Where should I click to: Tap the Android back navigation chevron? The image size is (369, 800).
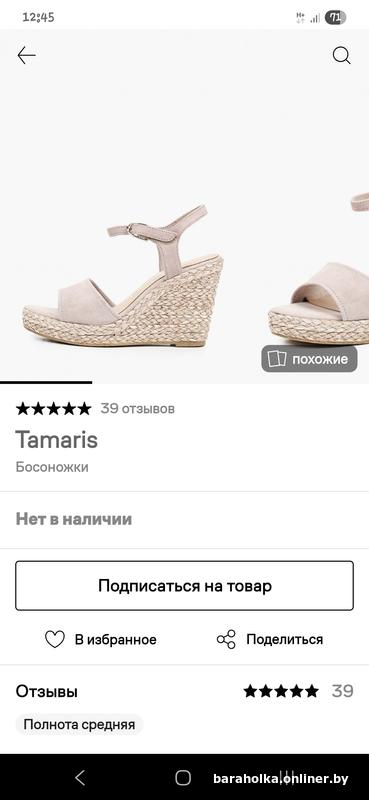(x=80, y=778)
